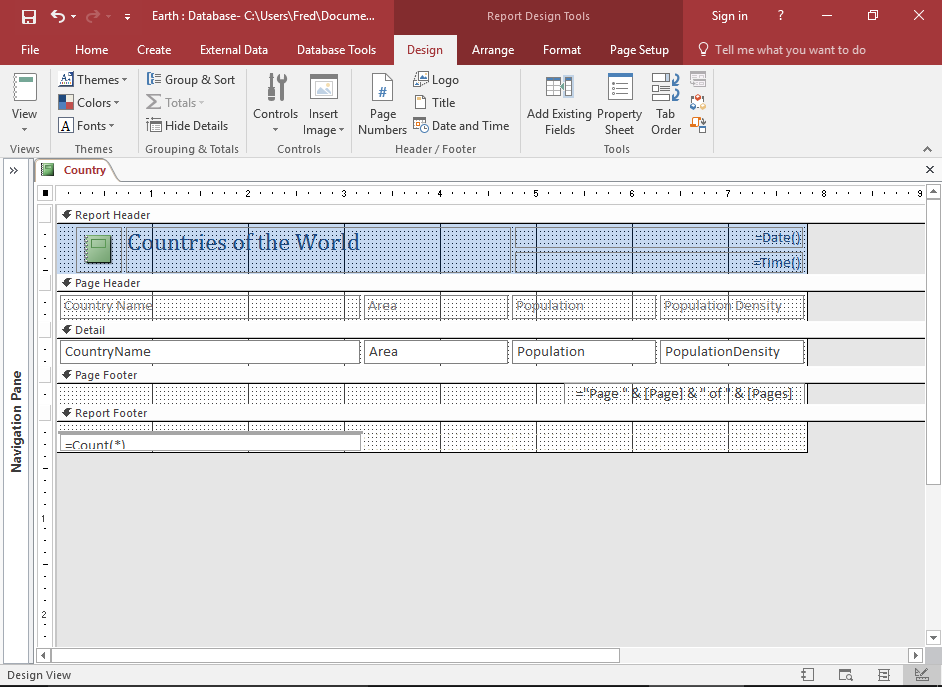Switch to the Arrange ribbon tab
This screenshot has height=687, width=942.
click(493, 49)
